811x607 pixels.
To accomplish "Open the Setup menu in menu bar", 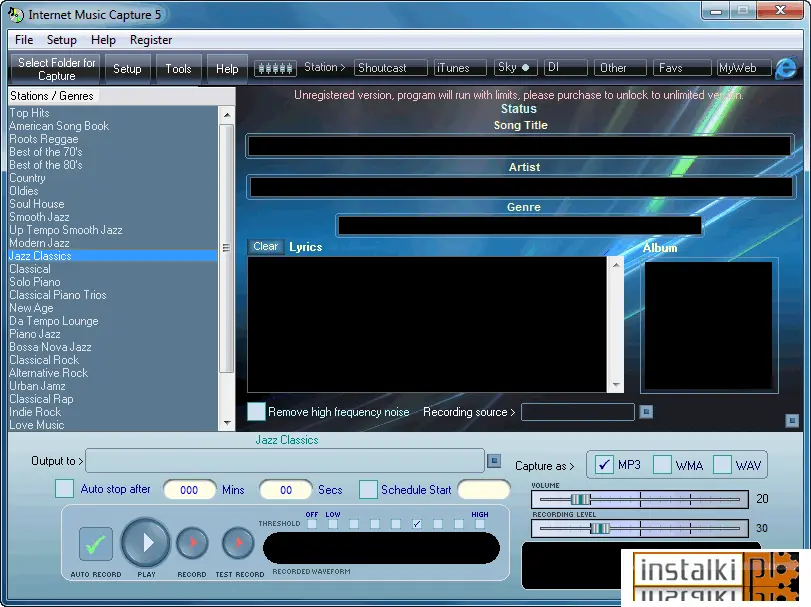I will [62, 40].
